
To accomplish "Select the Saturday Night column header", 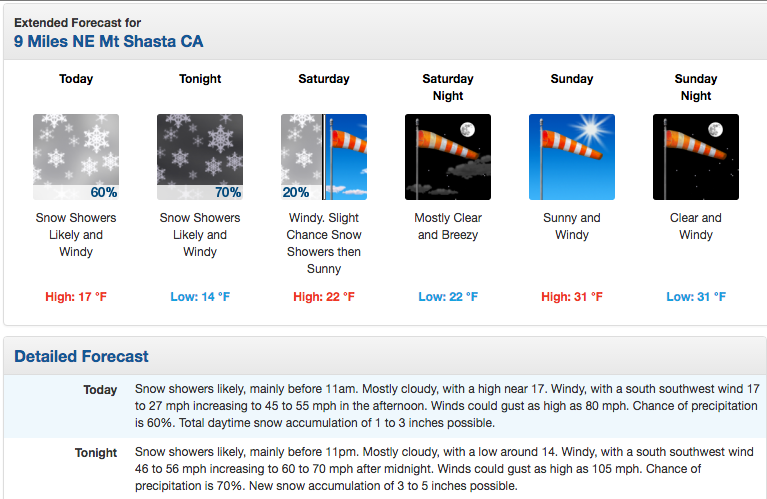I will 448,87.
